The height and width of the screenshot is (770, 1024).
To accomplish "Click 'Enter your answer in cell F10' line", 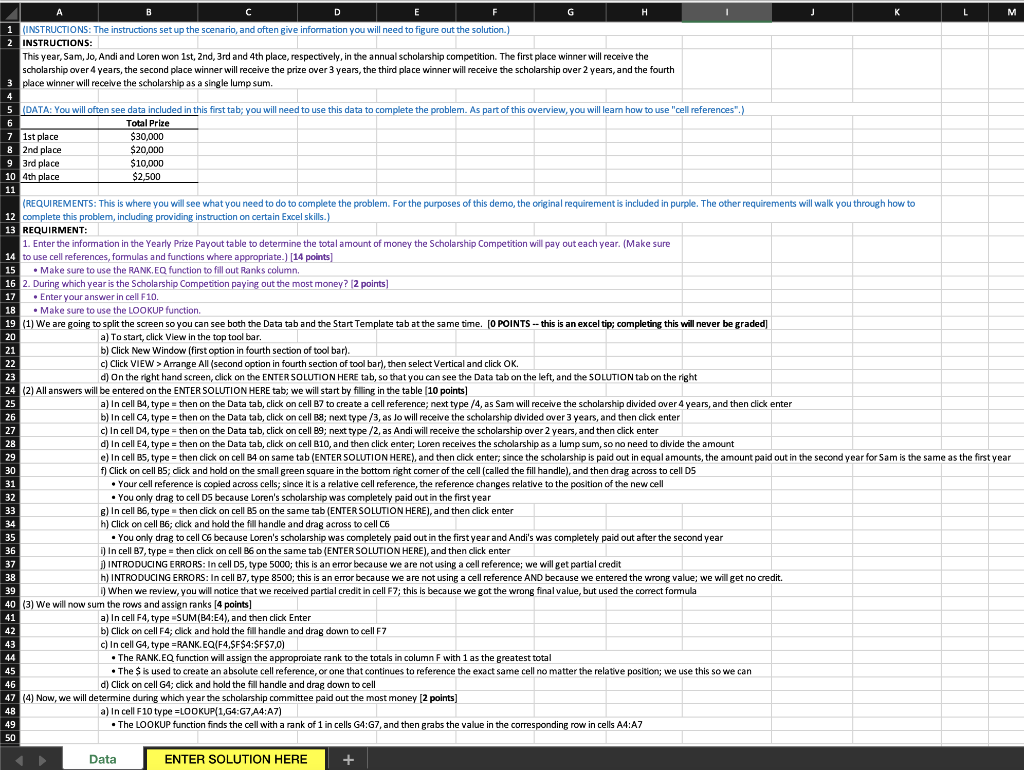I will pyautogui.click(x=95, y=297).
